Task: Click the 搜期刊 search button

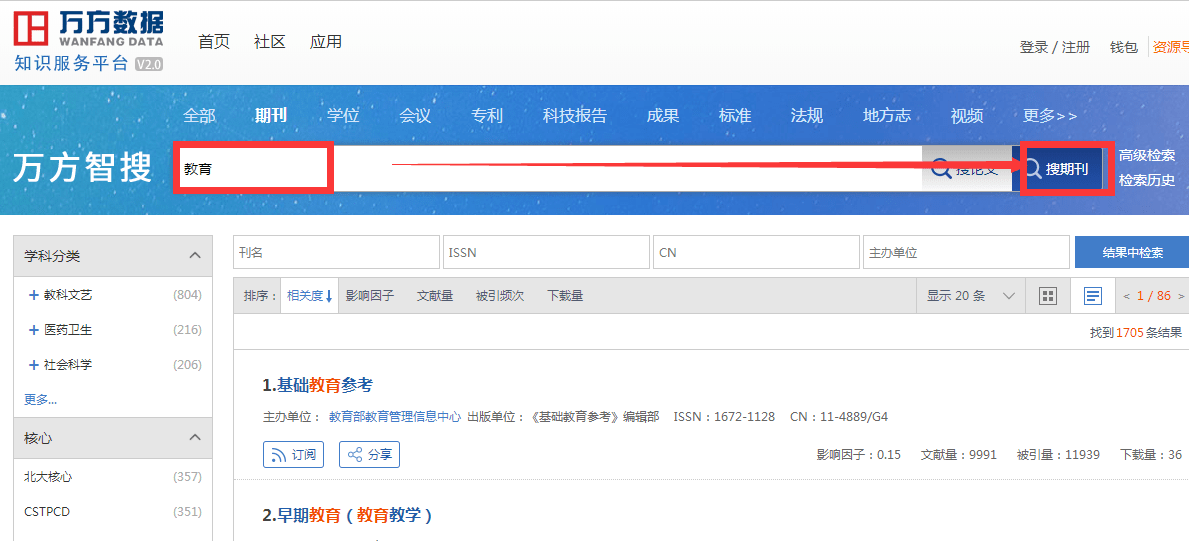Action: (x=1057, y=168)
